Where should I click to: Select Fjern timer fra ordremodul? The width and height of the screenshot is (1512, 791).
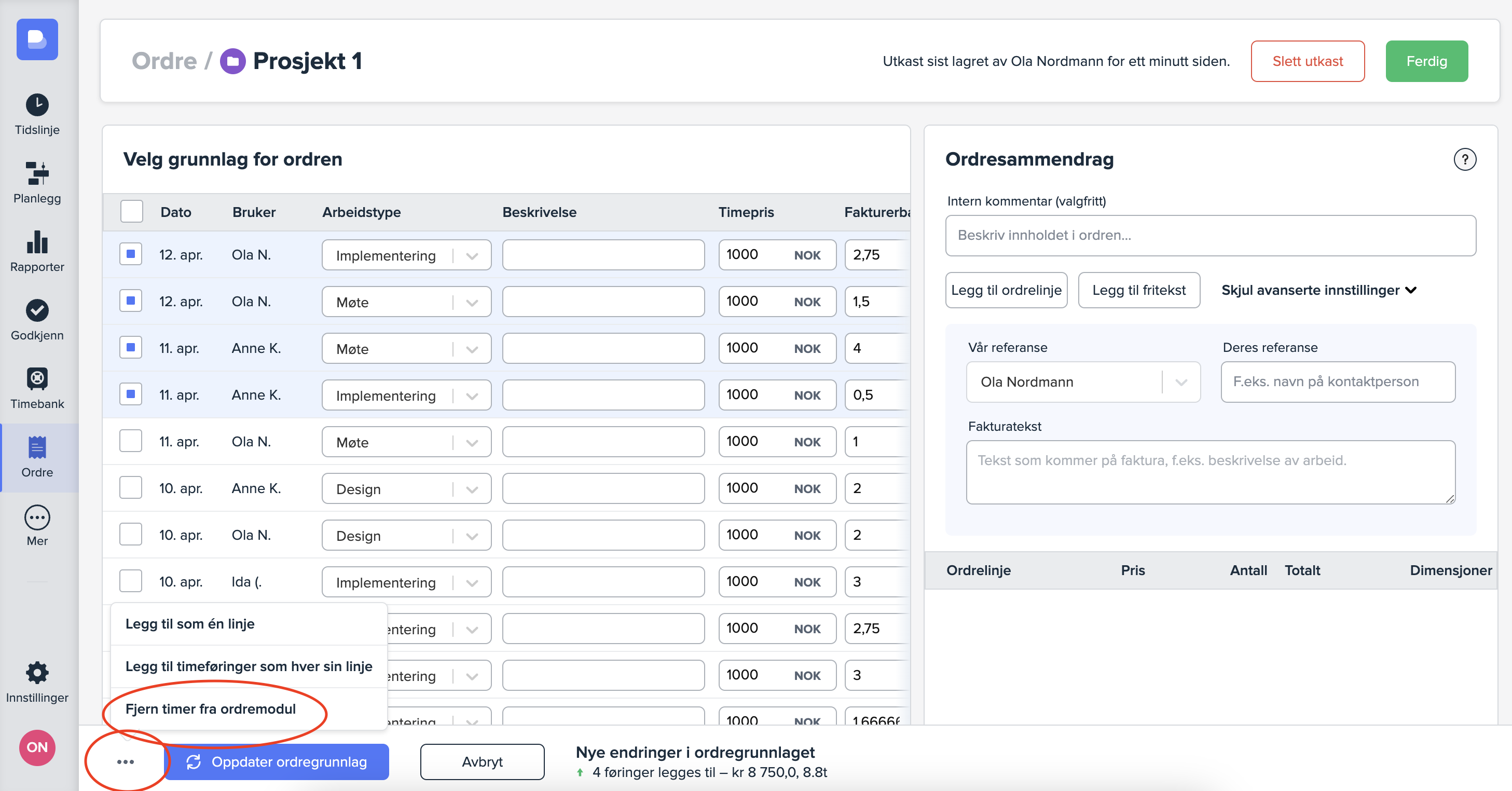210,709
